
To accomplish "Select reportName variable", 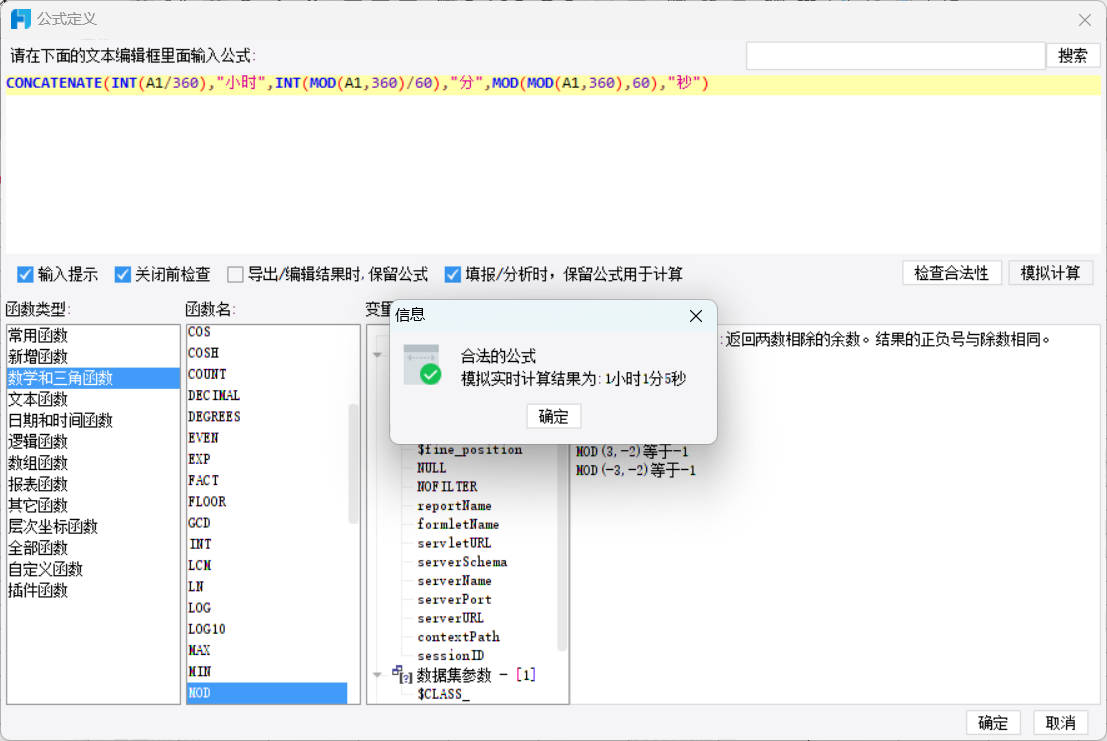I will (454, 505).
